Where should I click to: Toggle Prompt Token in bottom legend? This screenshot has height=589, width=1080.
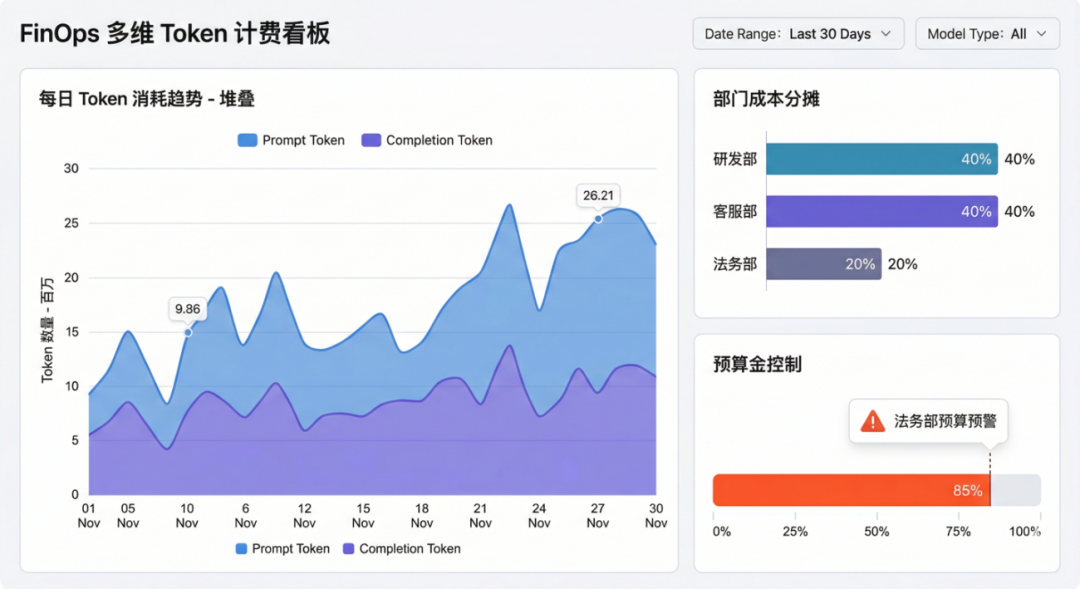click(x=282, y=549)
